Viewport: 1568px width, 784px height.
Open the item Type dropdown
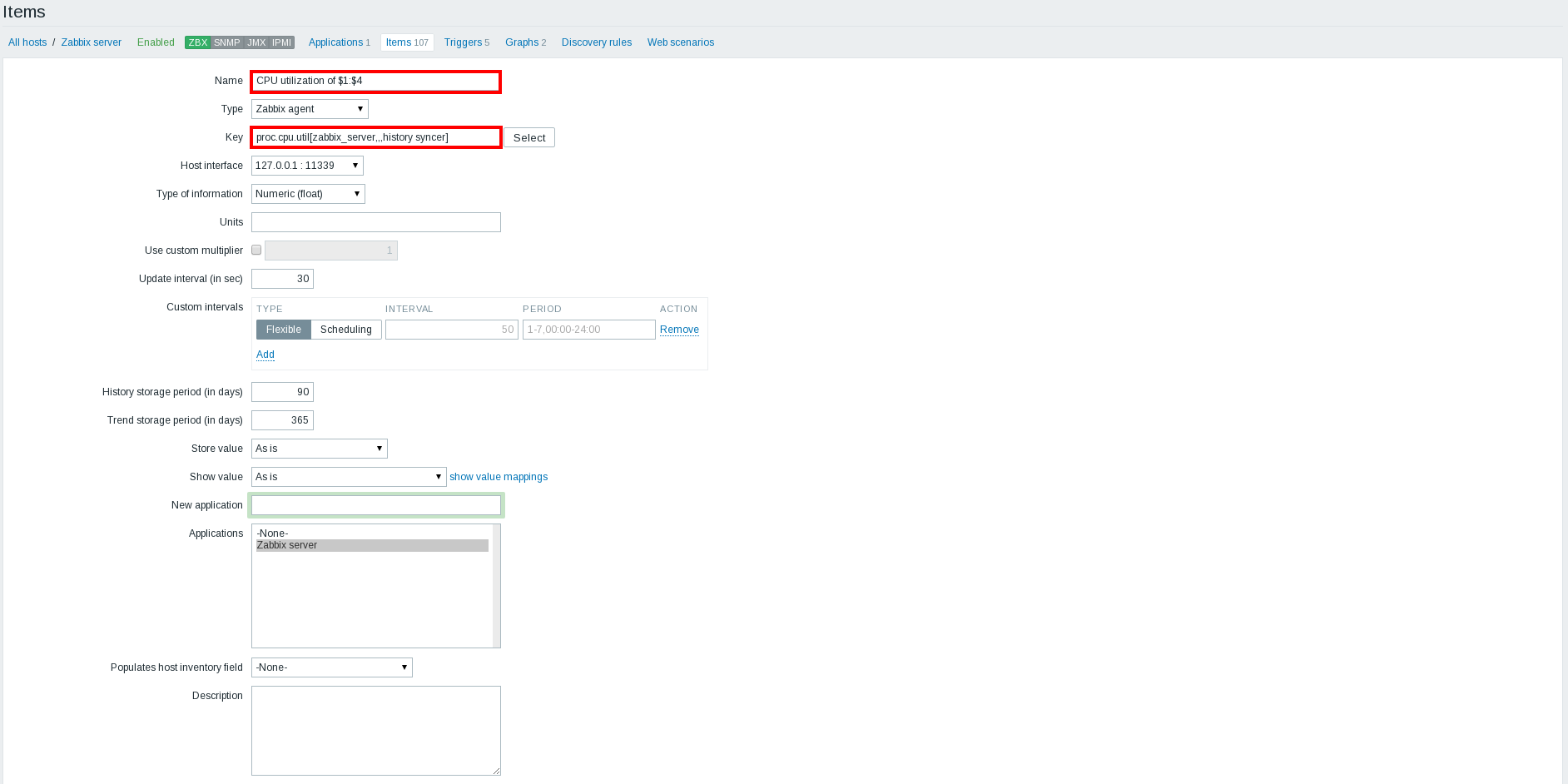pos(309,108)
